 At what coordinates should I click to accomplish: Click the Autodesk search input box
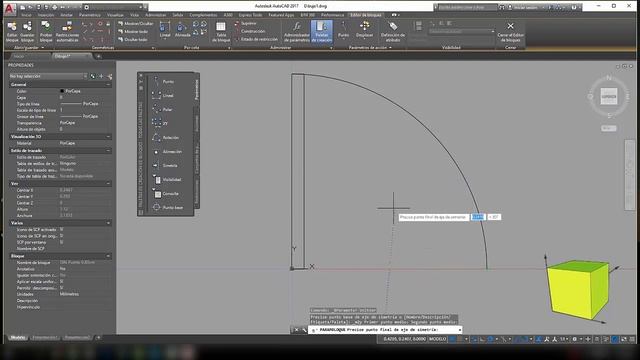pyautogui.click(x=467, y=7)
